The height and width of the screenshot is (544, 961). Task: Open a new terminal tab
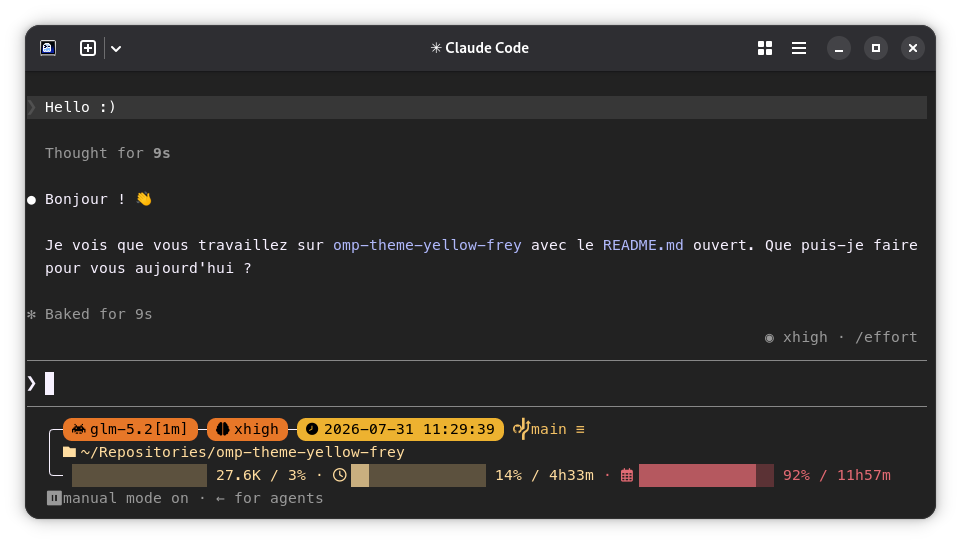coord(88,48)
